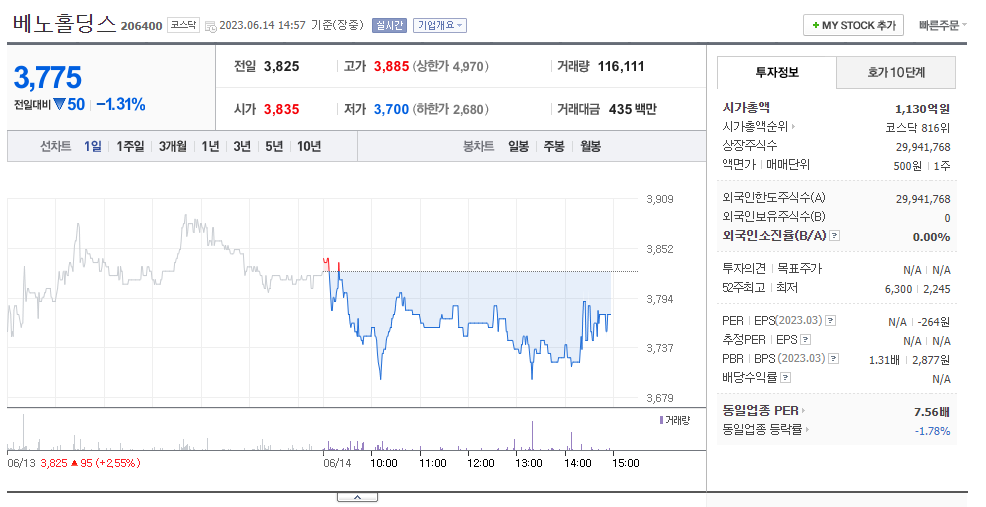
Task: Collapse chart with the bottom up-arrow handle
Action: 357,497
